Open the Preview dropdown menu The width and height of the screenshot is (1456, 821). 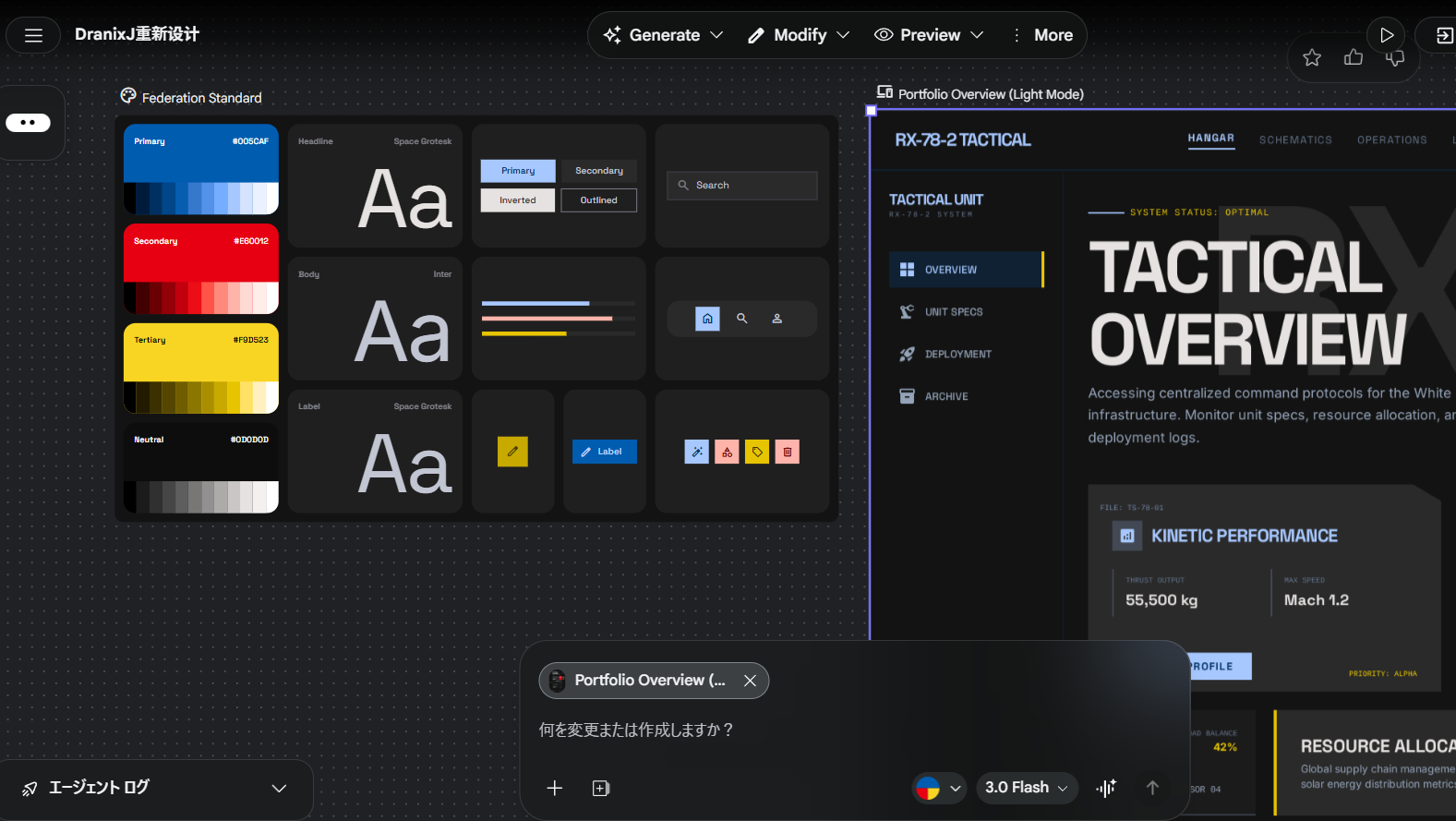(929, 35)
